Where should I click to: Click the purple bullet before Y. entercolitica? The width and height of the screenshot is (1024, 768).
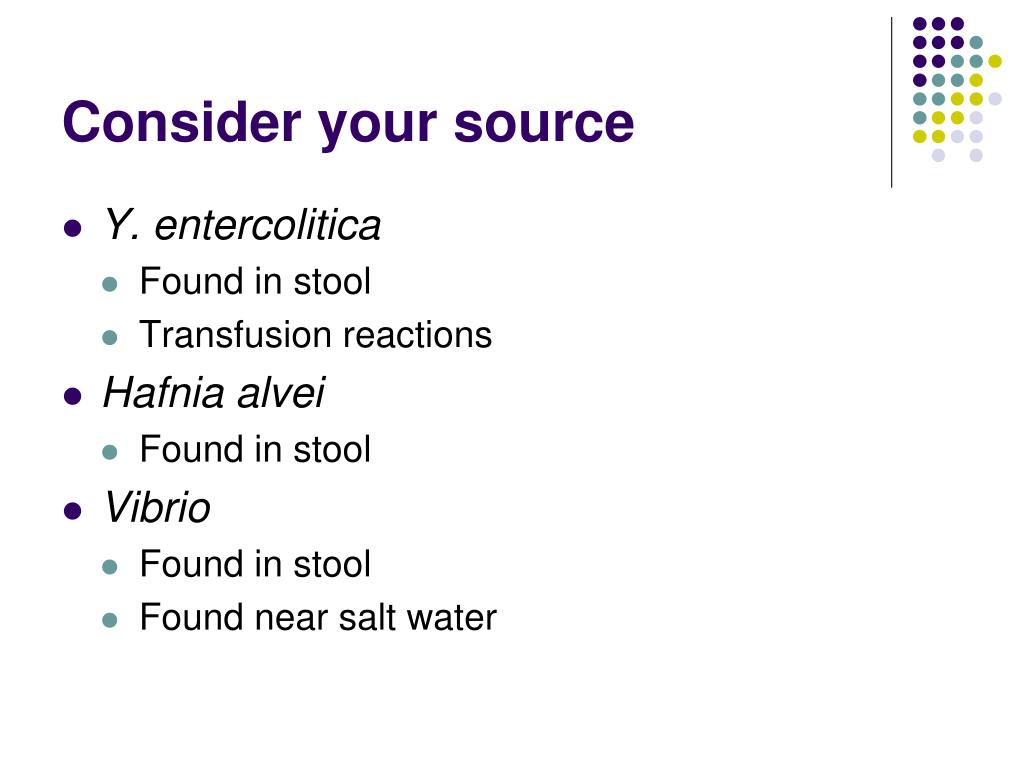point(72,229)
